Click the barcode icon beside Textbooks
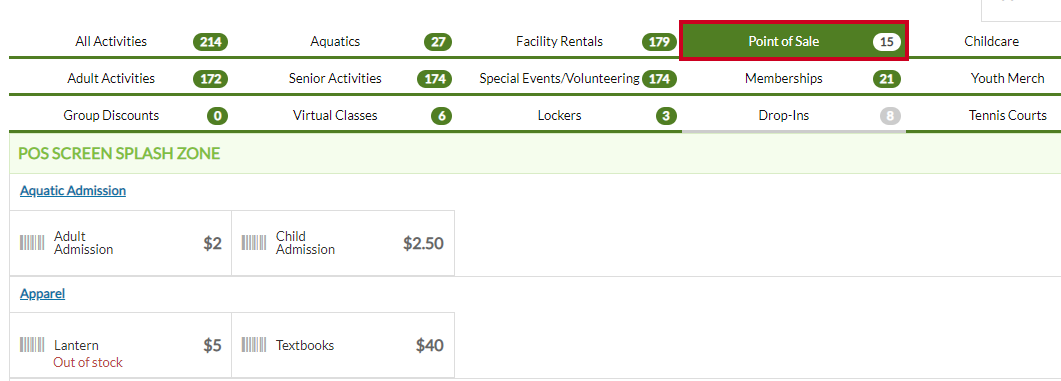The image size is (1061, 381). click(x=254, y=345)
